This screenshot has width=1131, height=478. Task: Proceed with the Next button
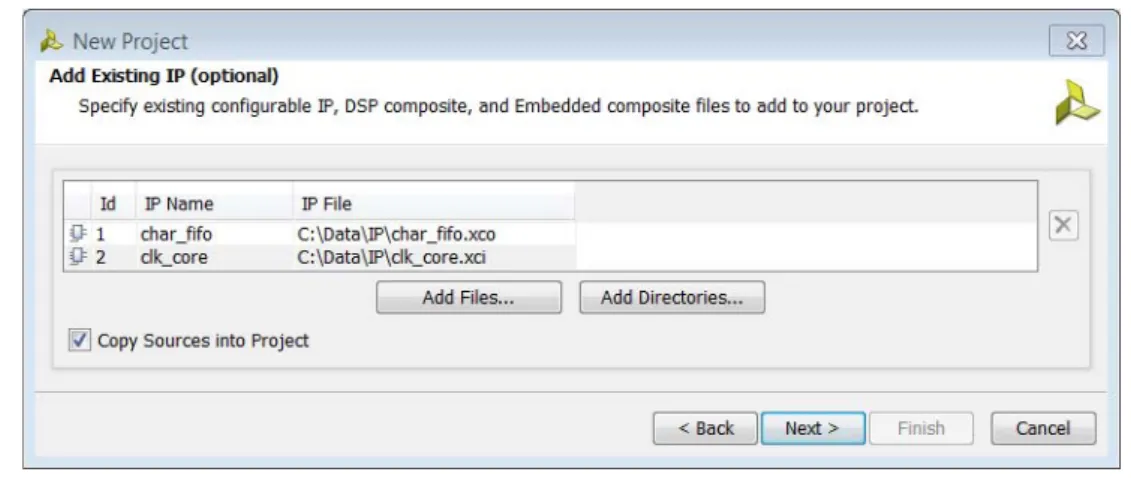pyautogui.click(x=813, y=428)
